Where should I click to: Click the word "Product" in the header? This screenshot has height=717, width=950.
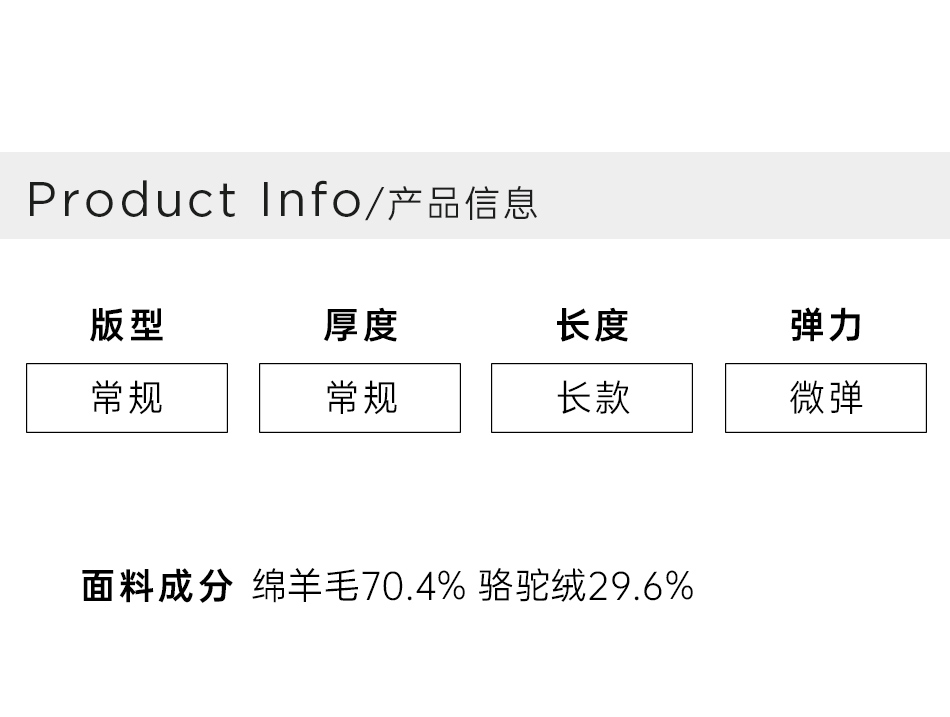coord(132,199)
